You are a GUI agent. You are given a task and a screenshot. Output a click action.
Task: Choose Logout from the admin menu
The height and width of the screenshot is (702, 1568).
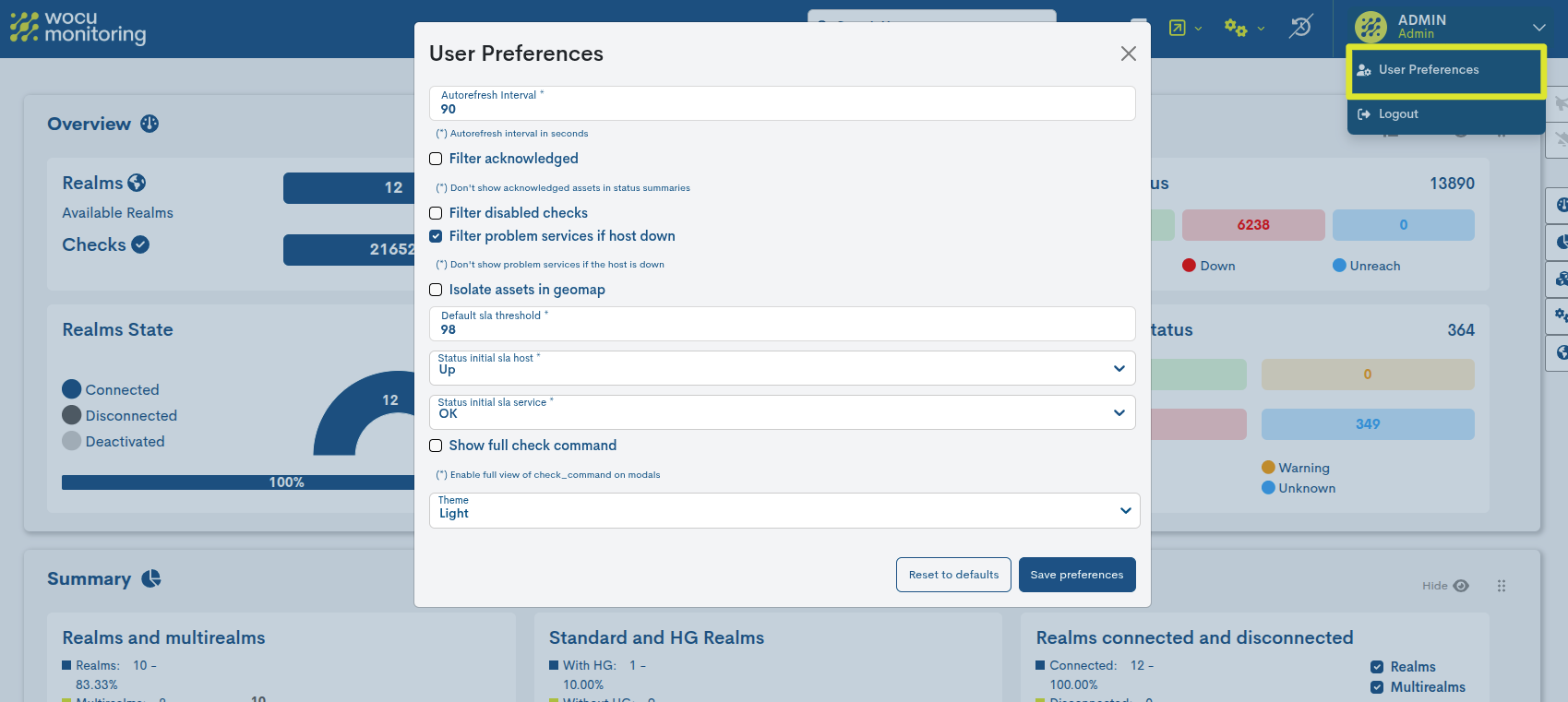(x=1397, y=114)
